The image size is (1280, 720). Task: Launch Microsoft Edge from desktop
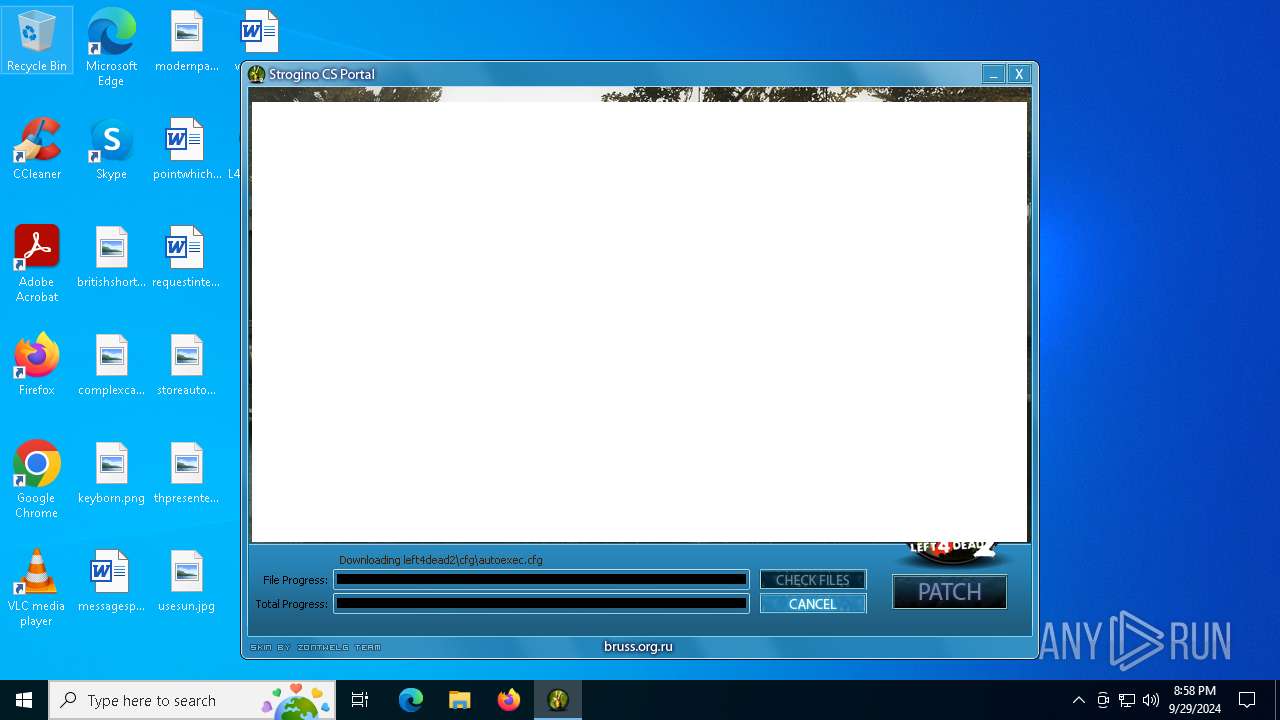[111, 47]
